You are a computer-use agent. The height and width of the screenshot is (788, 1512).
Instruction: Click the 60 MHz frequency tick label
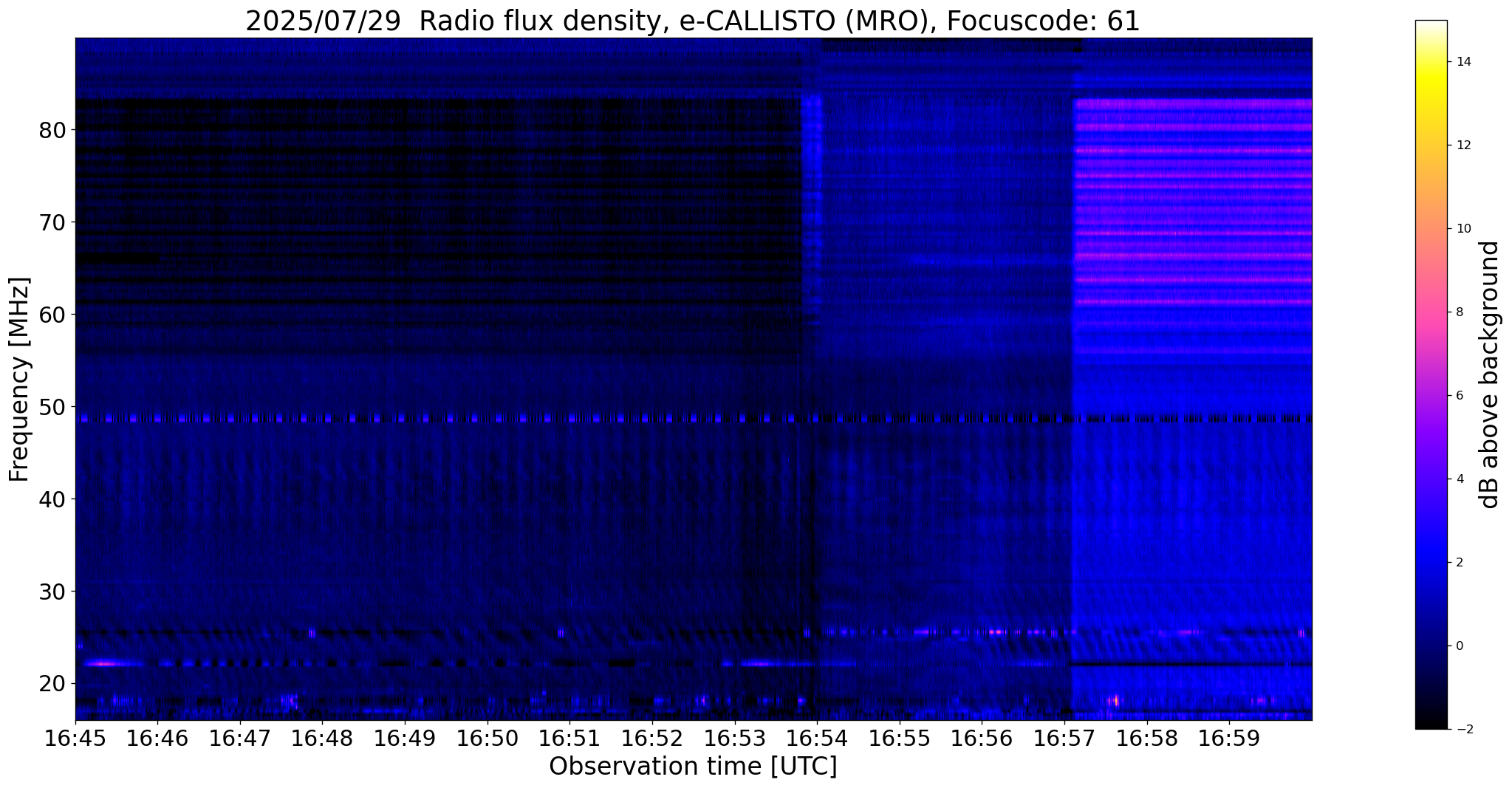52,315
